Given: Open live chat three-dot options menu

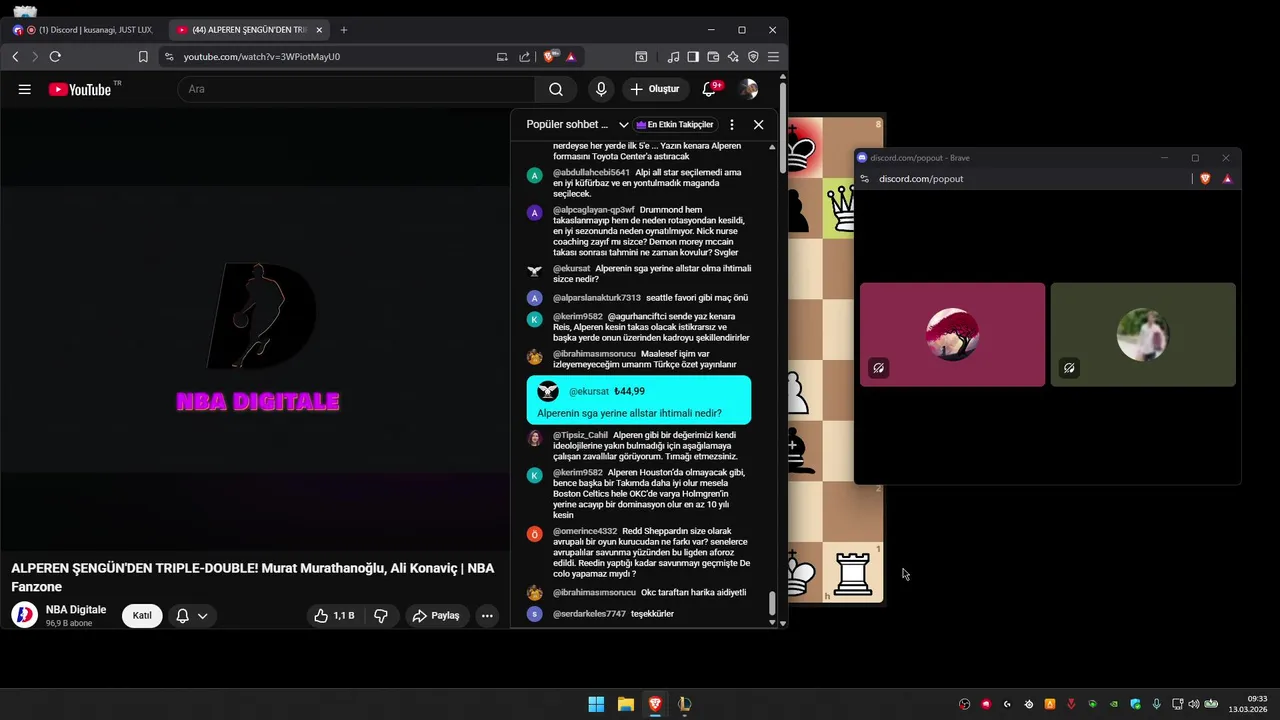Looking at the screenshot, I should pyautogui.click(x=732, y=125).
